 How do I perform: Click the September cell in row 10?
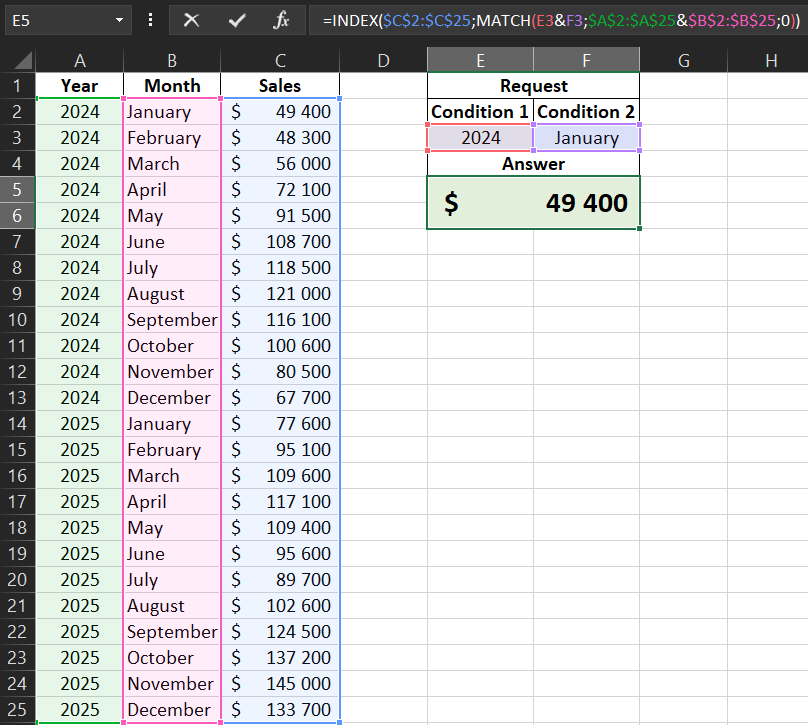[172, 320]
